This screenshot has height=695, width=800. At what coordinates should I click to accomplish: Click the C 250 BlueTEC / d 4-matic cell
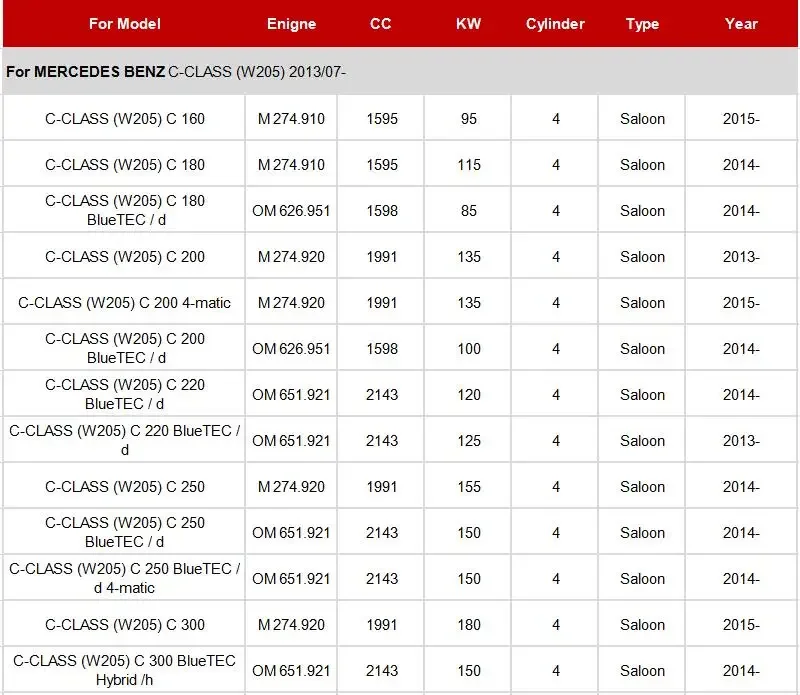124,578
